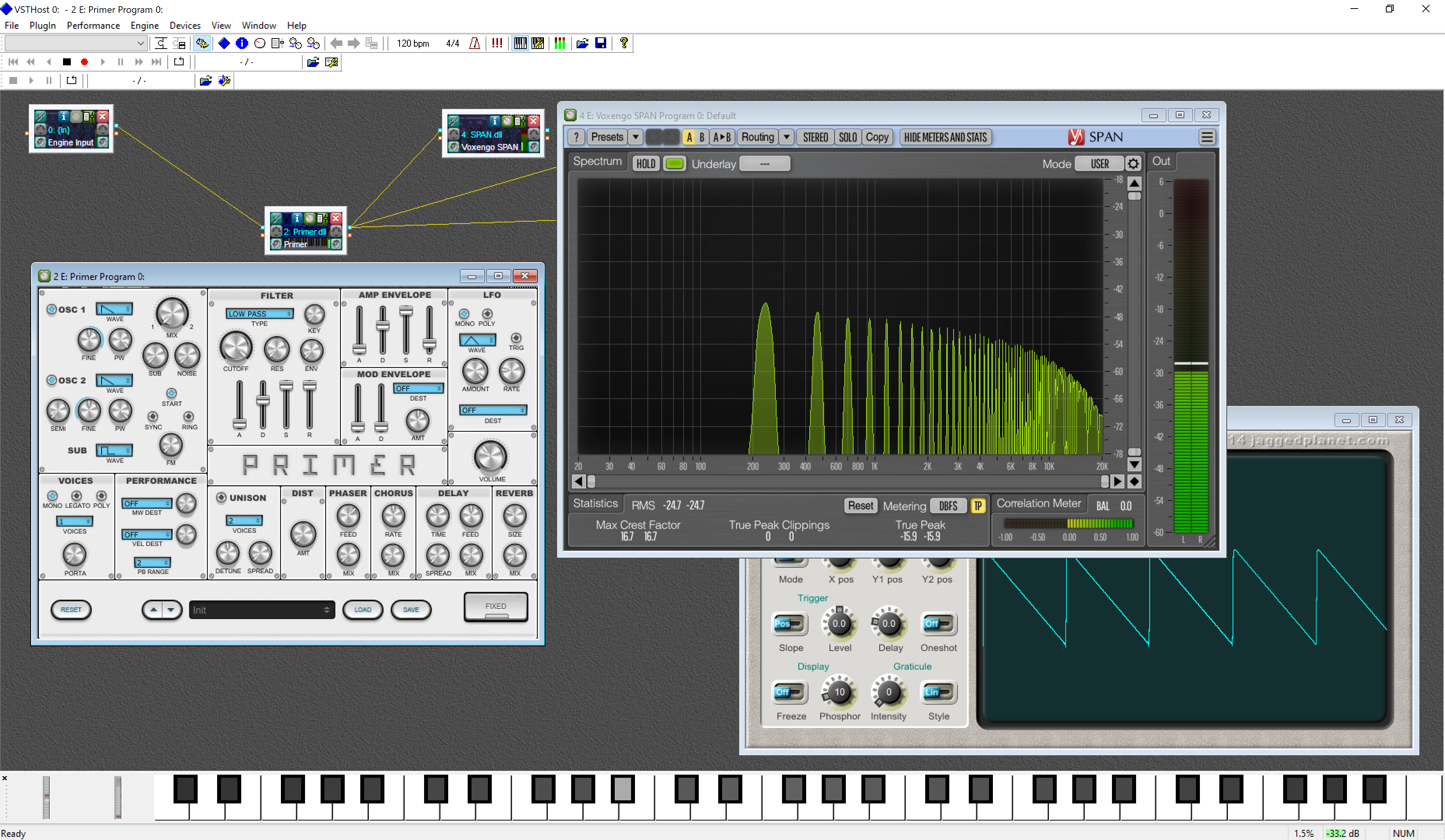Toggle the metronome icon in the toolbar
This screenshot has width=1445, height=840.
click(474, 44)
